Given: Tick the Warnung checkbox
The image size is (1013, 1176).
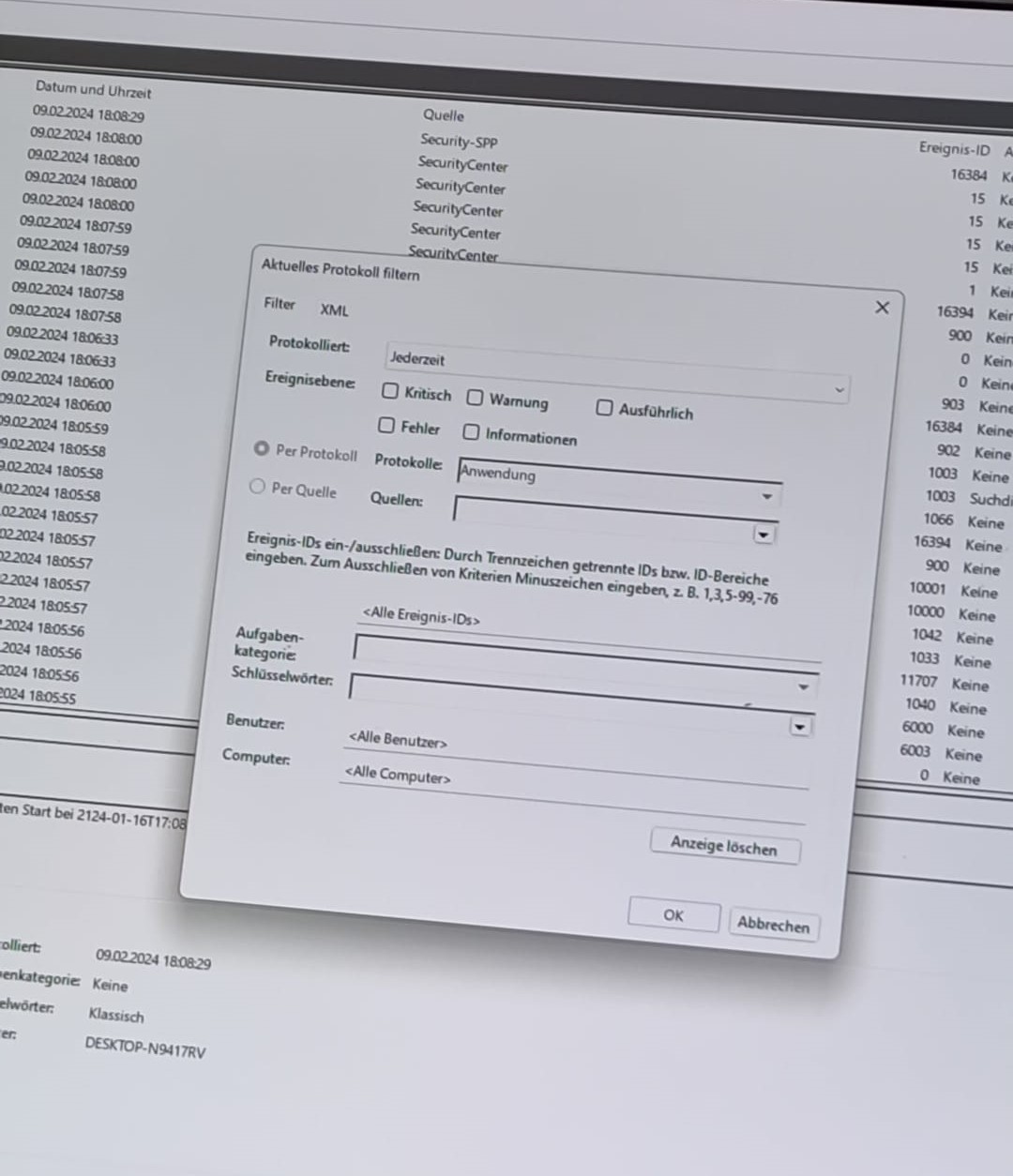Looking at the screenshot, I should pos(476,398).
